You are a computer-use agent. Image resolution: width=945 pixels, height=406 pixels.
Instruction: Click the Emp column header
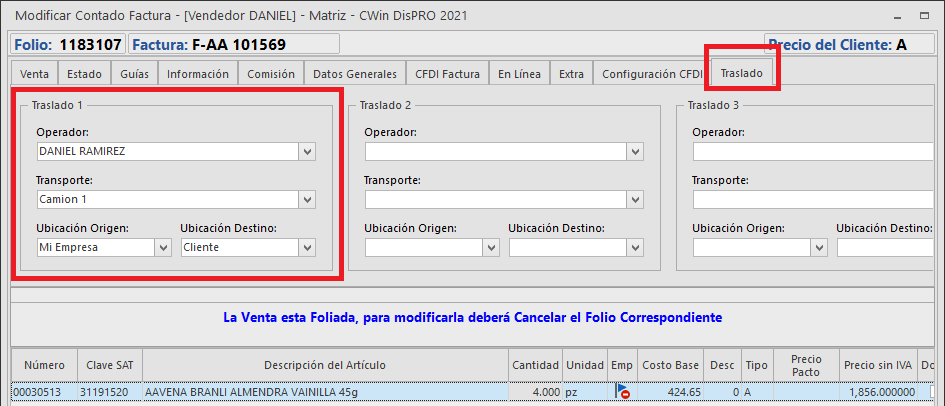click(x=623, y=365)
